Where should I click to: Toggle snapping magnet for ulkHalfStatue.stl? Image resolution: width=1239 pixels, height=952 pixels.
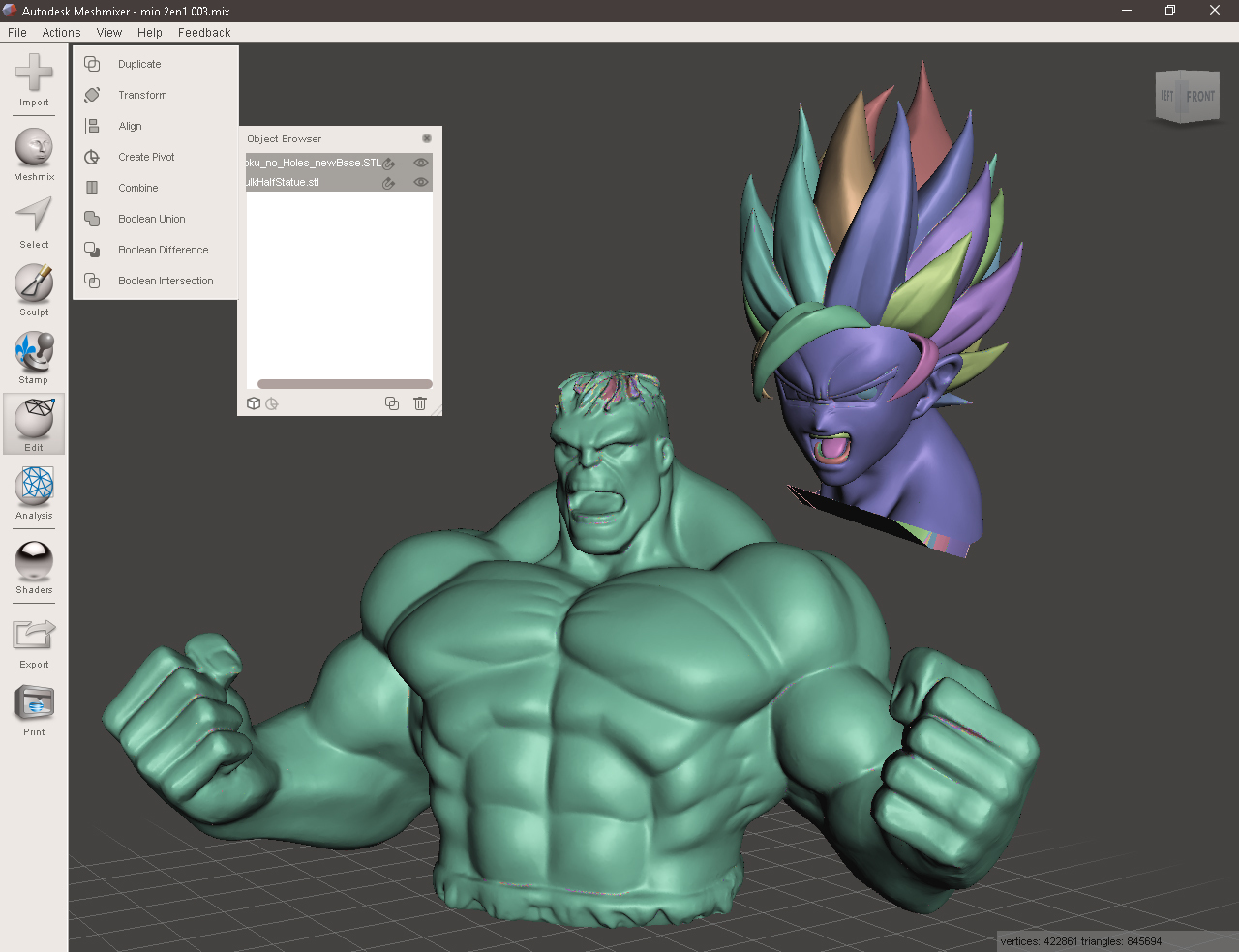[x=389, y=183]
